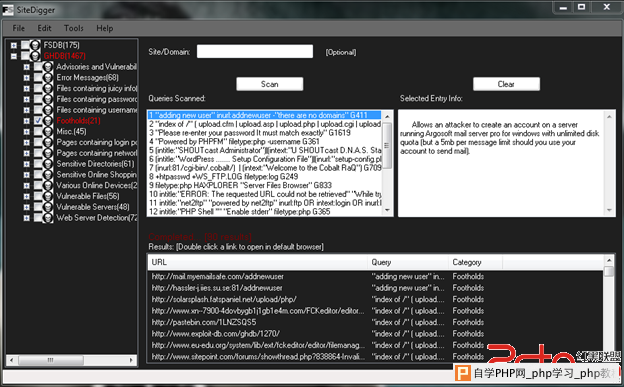Click the skull icon beside Error Messages(68)

(48, 78)
